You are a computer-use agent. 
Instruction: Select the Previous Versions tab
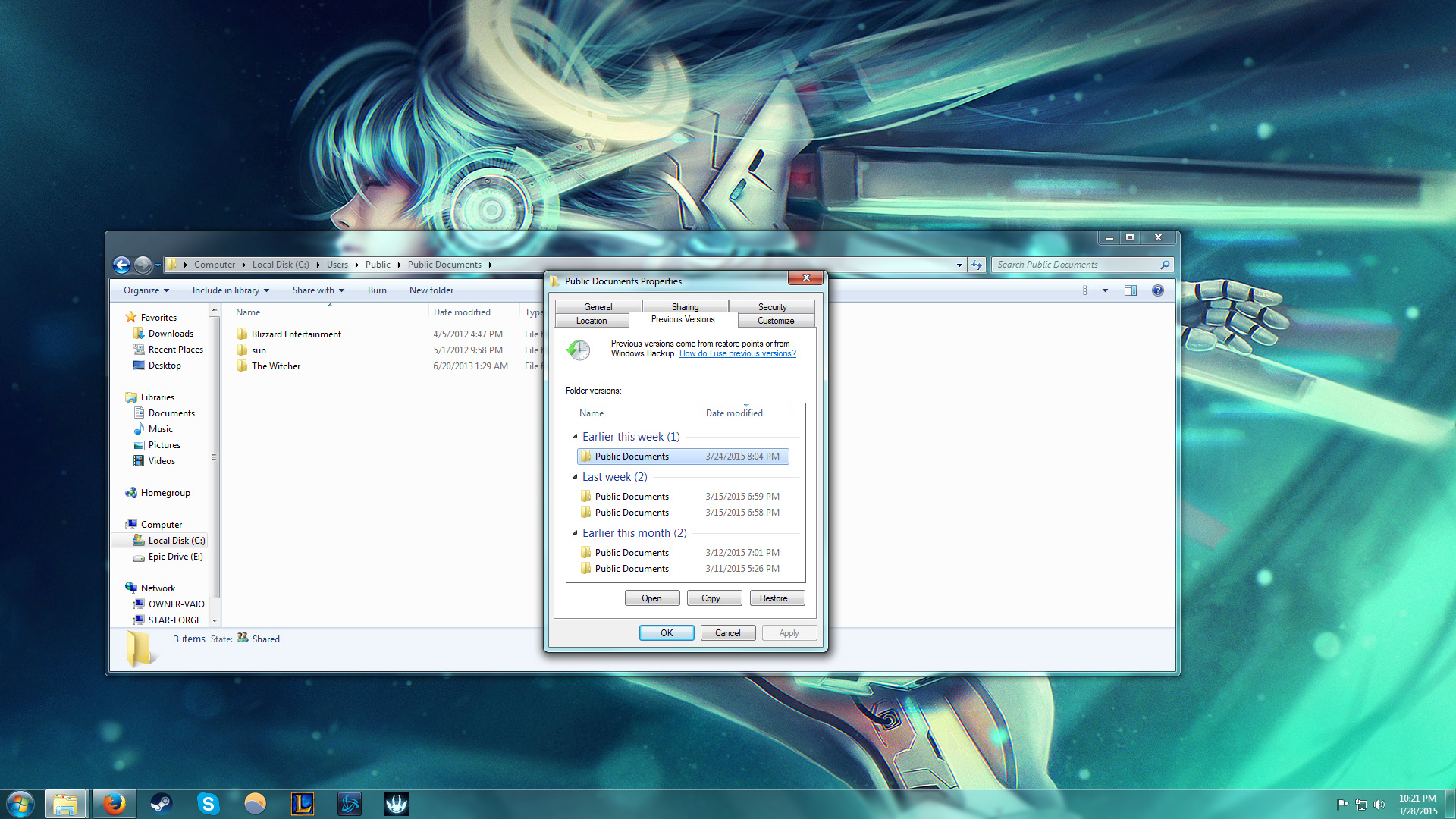683,319
